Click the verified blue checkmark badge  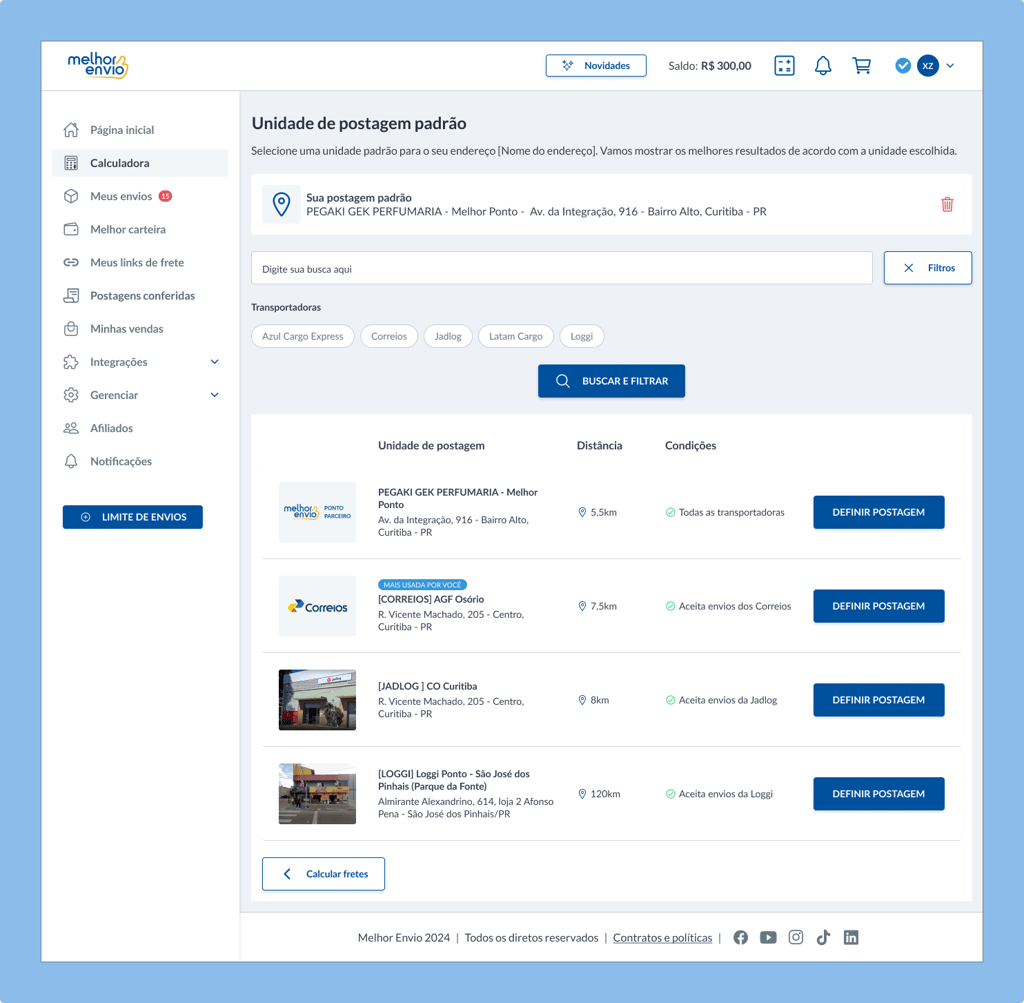(x=903, y=65)
